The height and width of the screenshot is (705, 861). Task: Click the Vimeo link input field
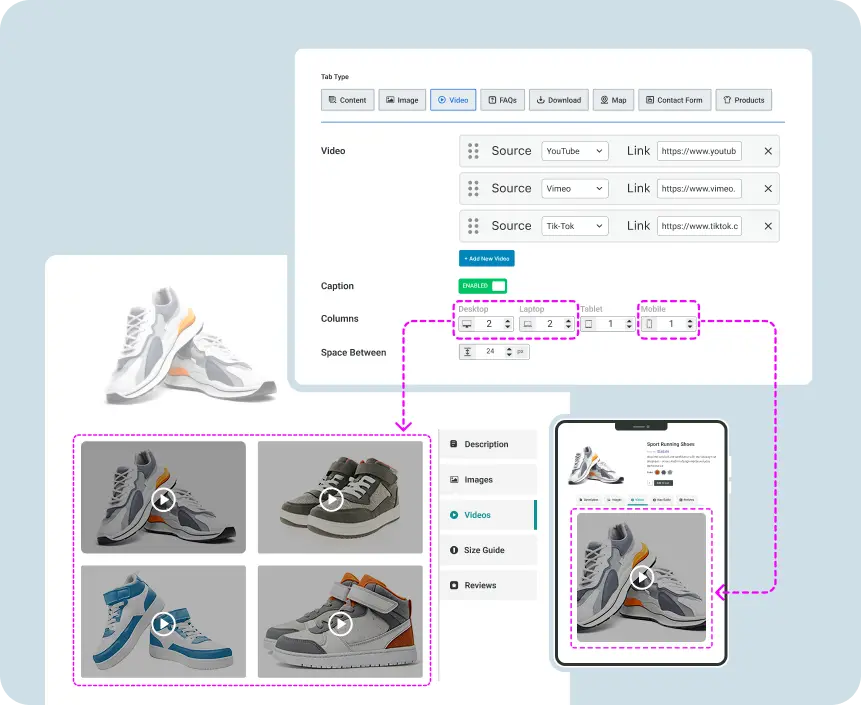coord(700,188)
